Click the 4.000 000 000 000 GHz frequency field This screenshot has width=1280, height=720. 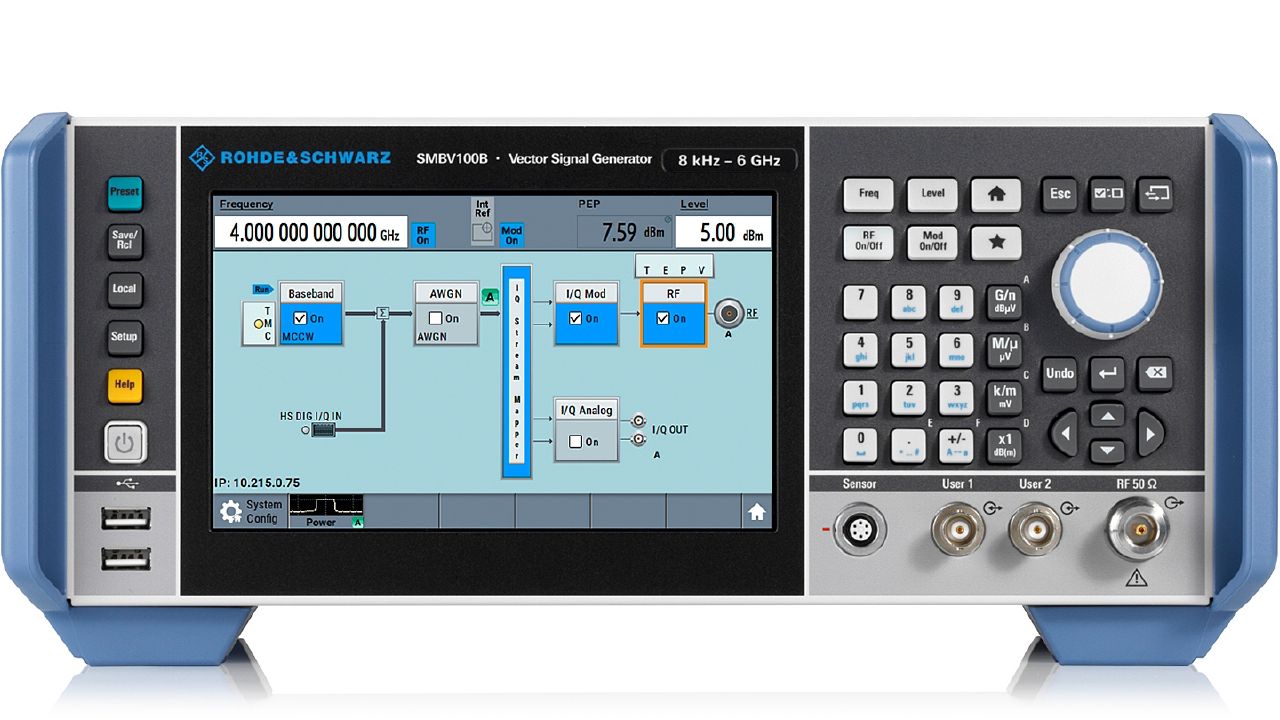coord(313,232)
